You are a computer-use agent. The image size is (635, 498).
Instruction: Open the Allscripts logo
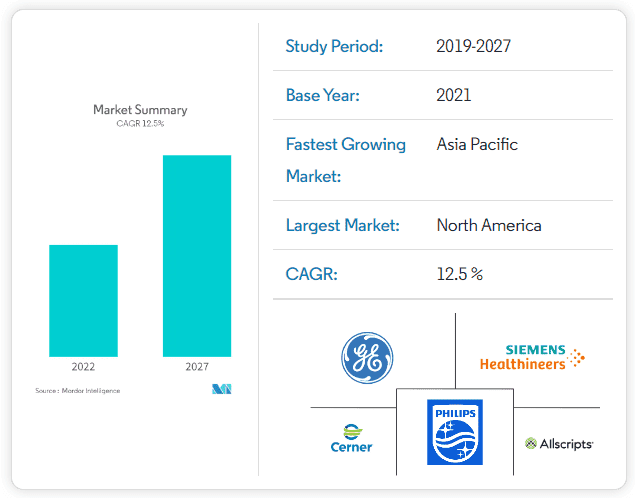click(x=559, y=443)
